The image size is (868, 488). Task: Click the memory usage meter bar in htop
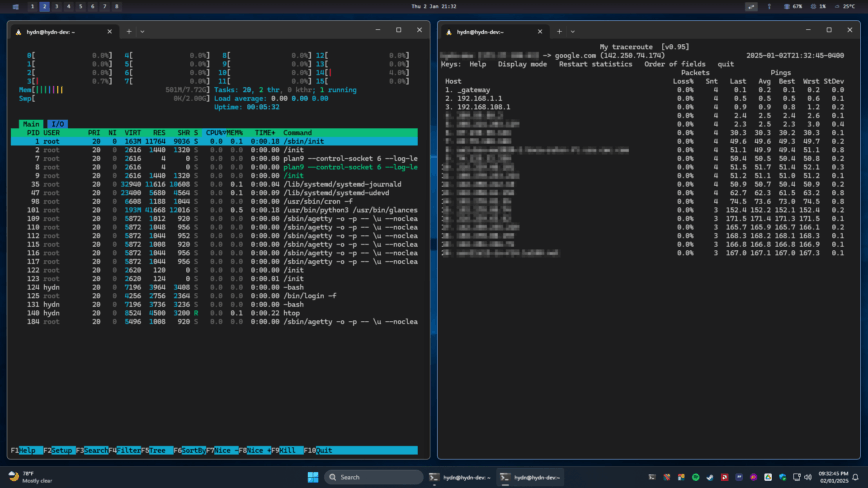point(50,89)
